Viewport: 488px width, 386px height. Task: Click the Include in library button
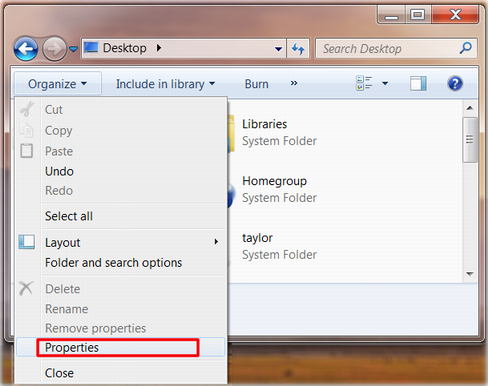[x=165, y=84]
